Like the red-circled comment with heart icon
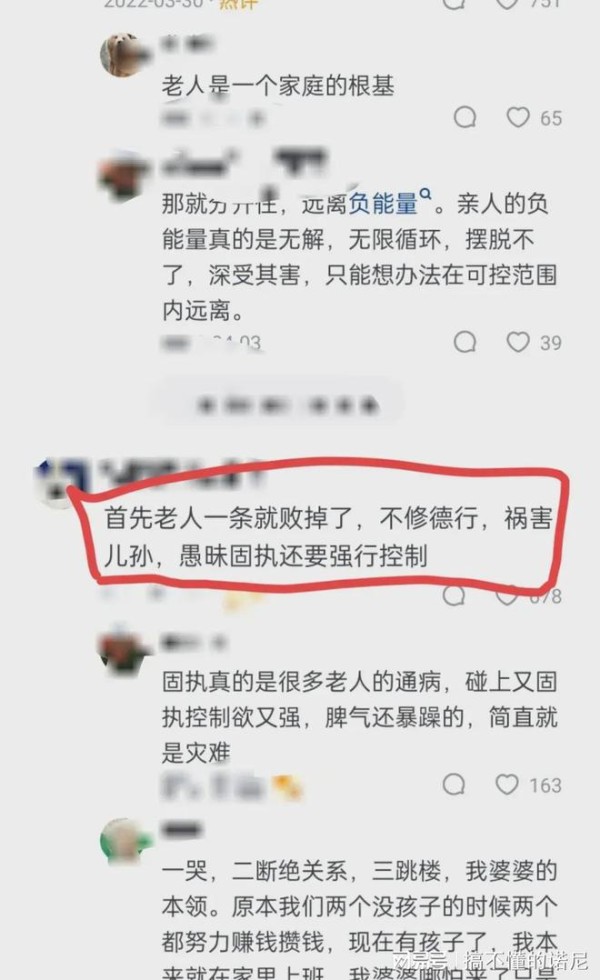 (x=507, y=596)
